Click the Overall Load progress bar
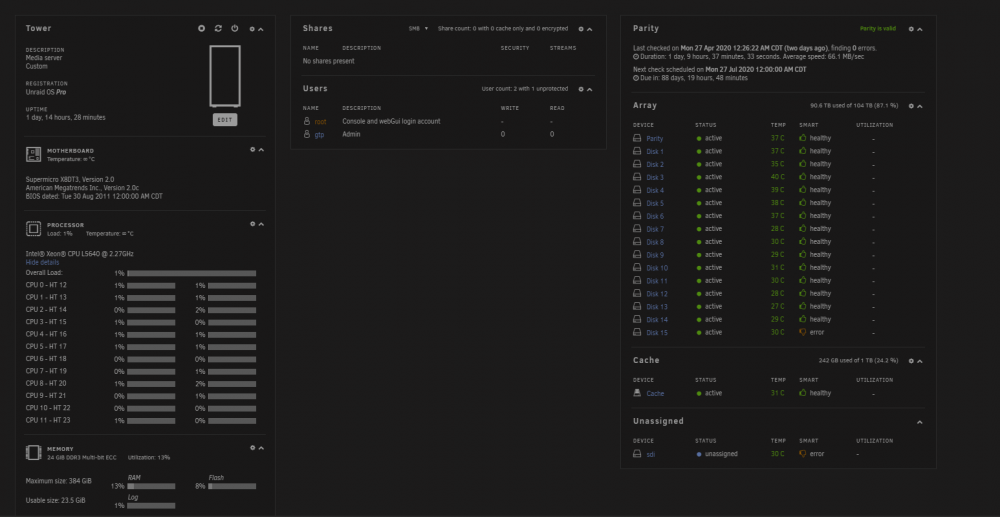1000x517 pixels. tap(192, 273)
